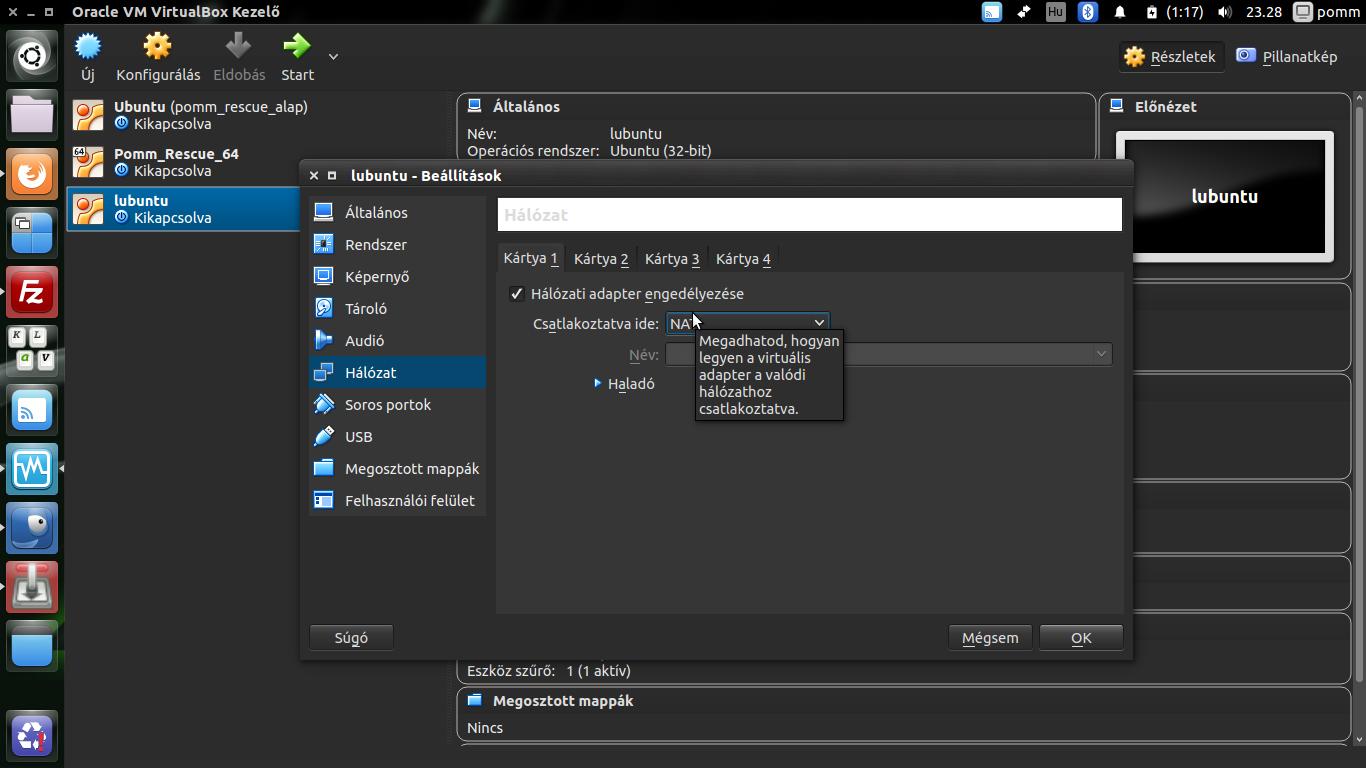Open the battery indicator (1:17)
The image size is (1366, 768).
click(x=1175, y=12)
